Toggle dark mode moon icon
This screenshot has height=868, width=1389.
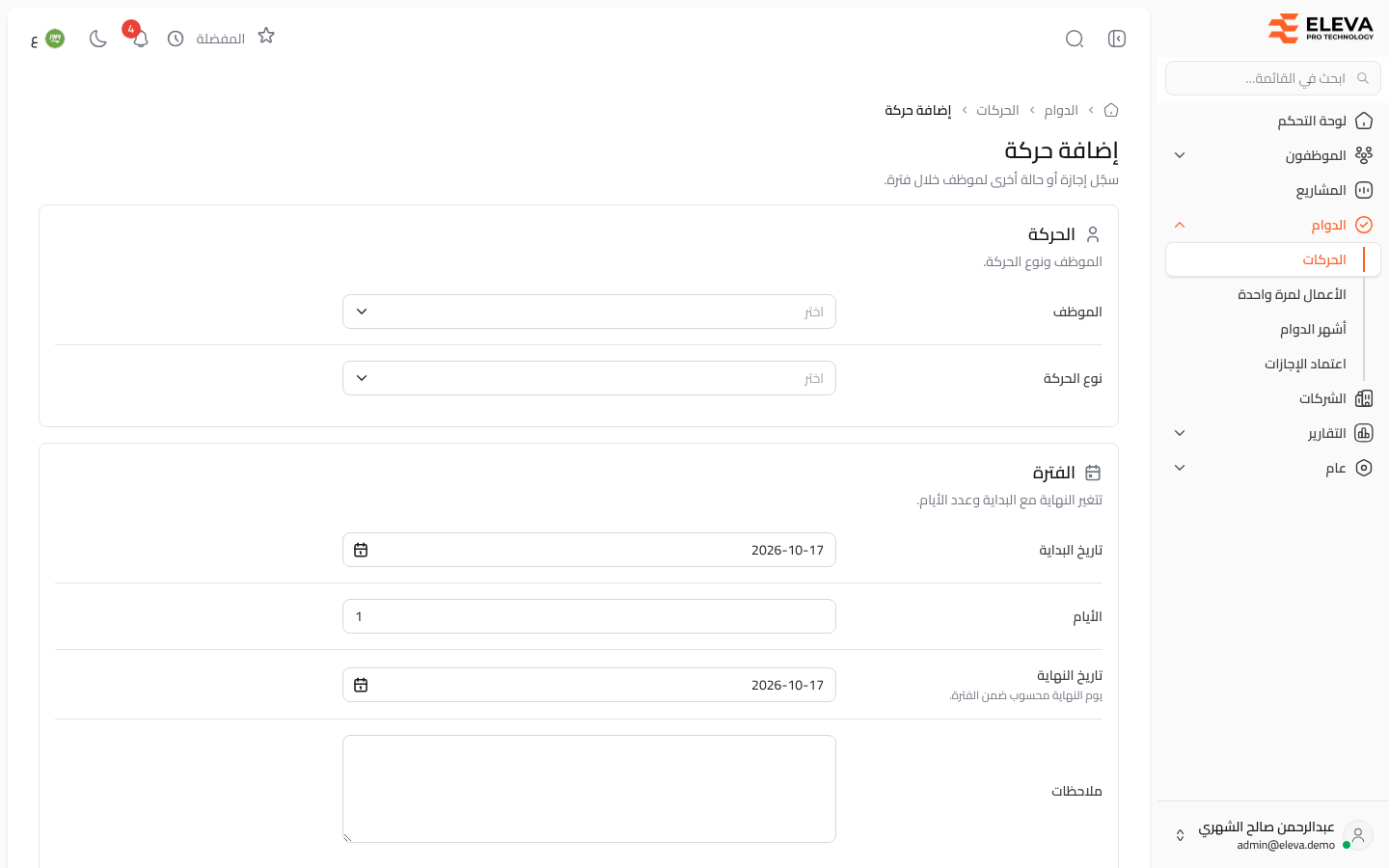click(x=97, y=39)
